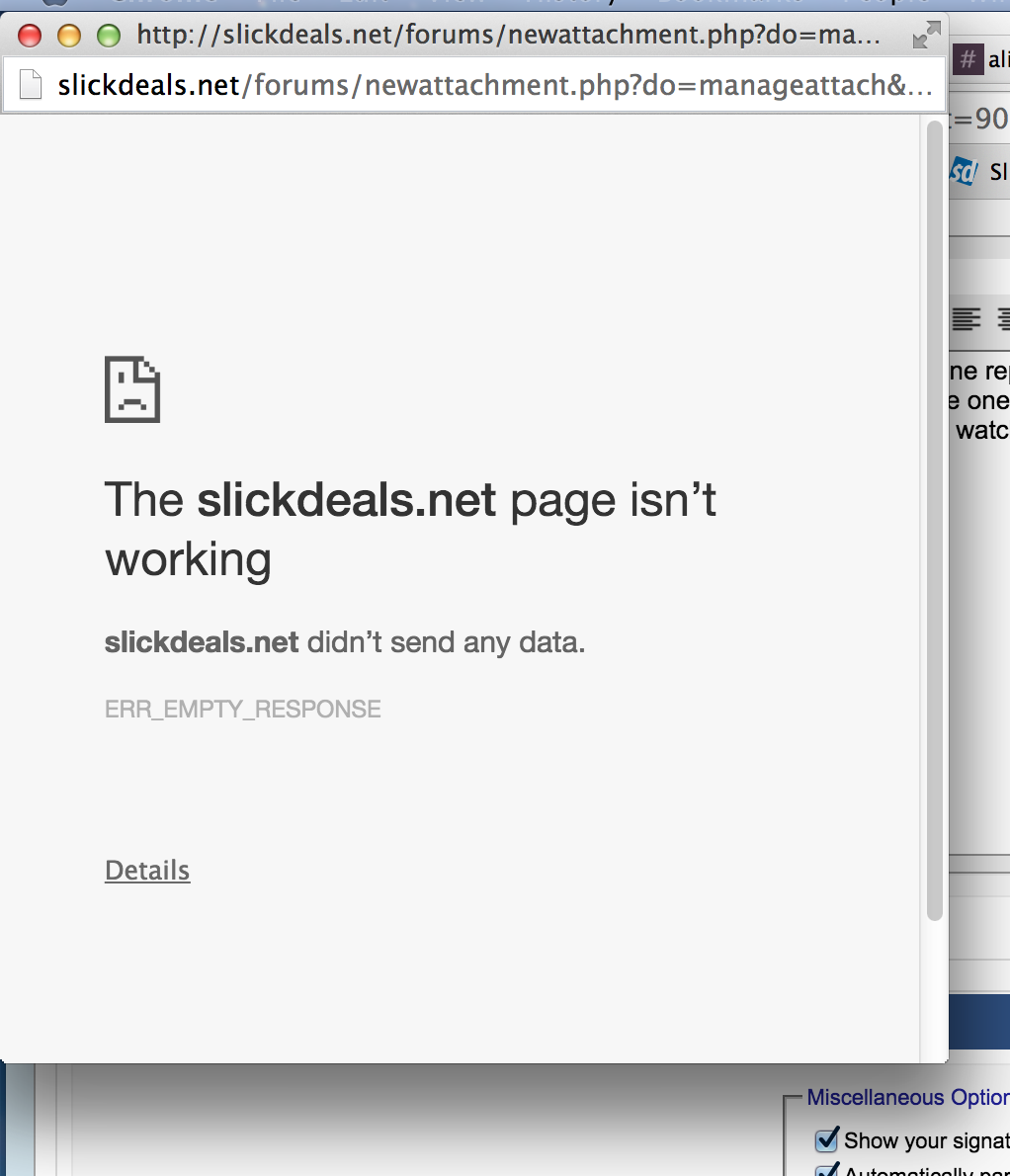
Task: Click the popup's vertical scrollbar
Action: pos(934,521)
